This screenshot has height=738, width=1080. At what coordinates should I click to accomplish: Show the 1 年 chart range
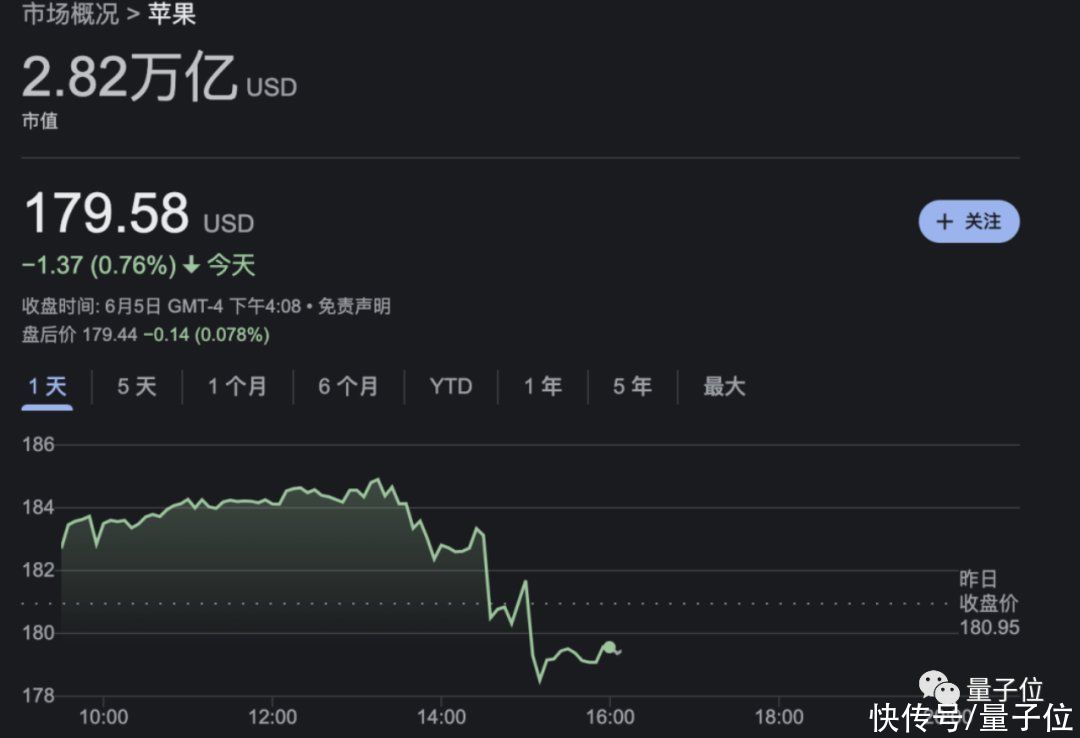click(542, 387)
